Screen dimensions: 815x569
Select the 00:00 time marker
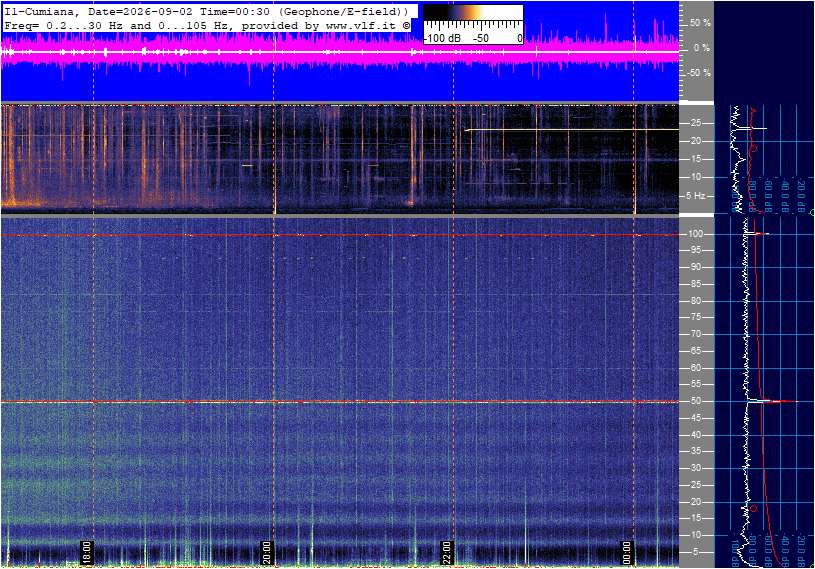point(627,552)
